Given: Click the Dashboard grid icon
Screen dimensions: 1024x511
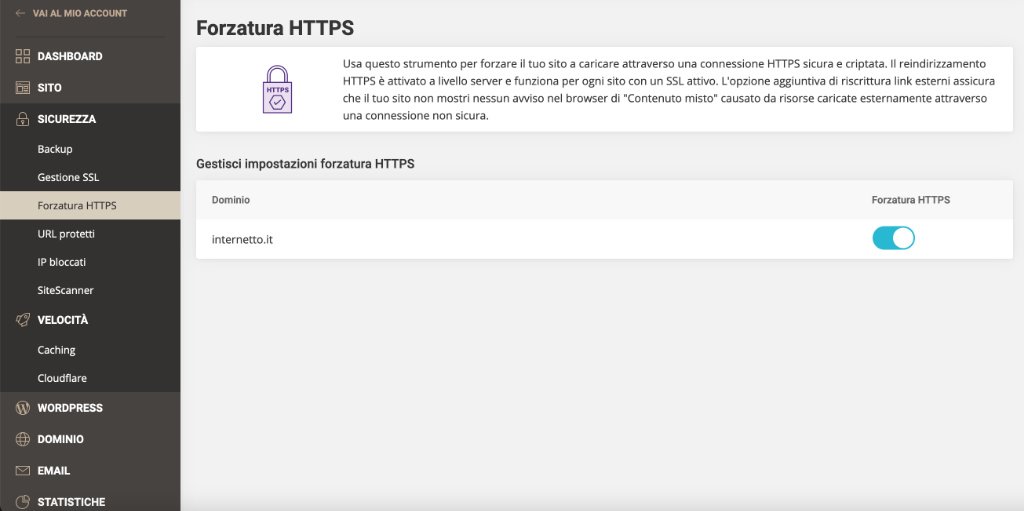Looking at the screenshot, I should [x=23, y=56].
